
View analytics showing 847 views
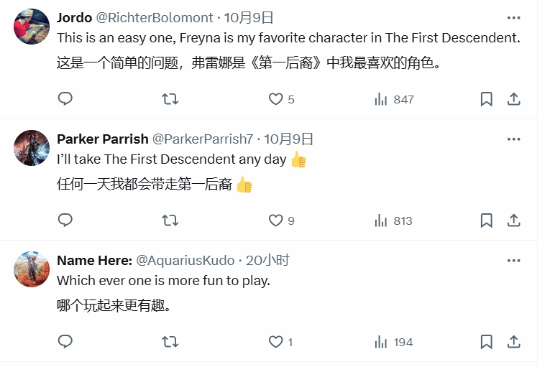(x=394, y=99)
